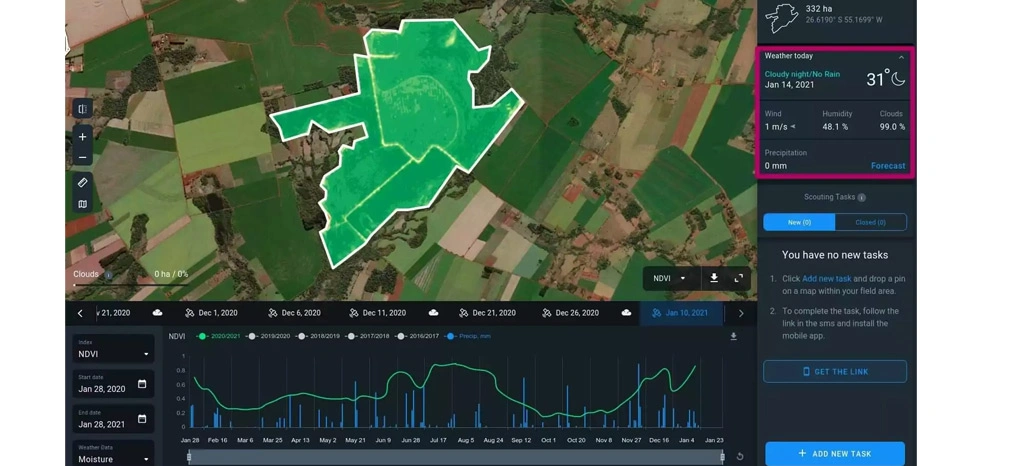
Task: Click the Cloudy night/No Rain text
Action: tap(802, 74)
